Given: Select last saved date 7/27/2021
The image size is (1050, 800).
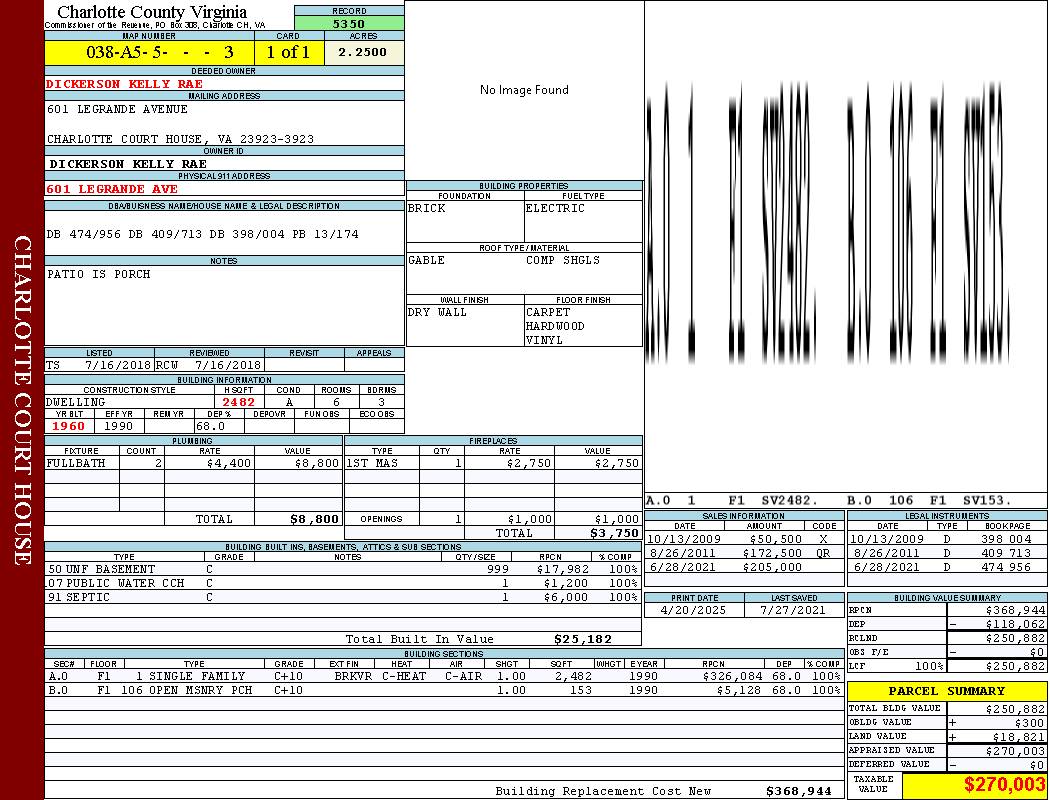Looking at the screenshot, I should [793, 611].
